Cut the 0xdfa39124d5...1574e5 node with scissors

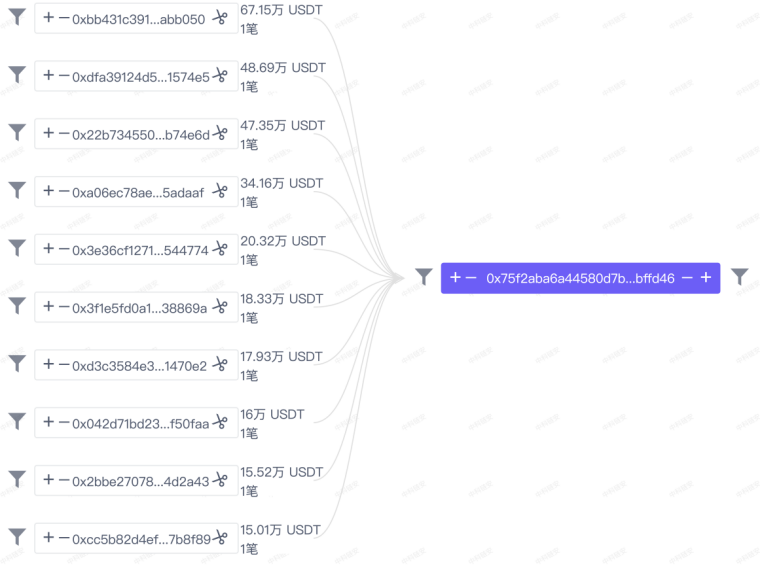point(220,76)
